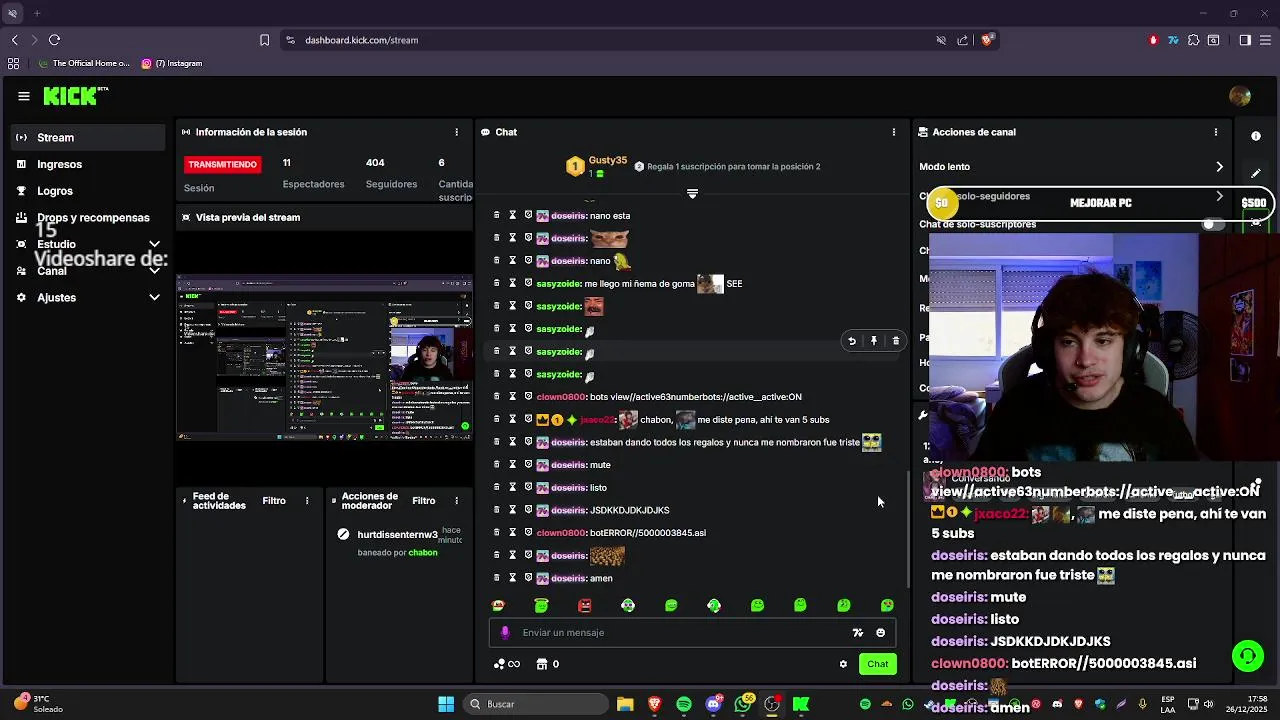1280x720 pixels.
Task: Click the Windows taskbar Buscar search box
Action: pyautogui.click(x=538, y=704)
